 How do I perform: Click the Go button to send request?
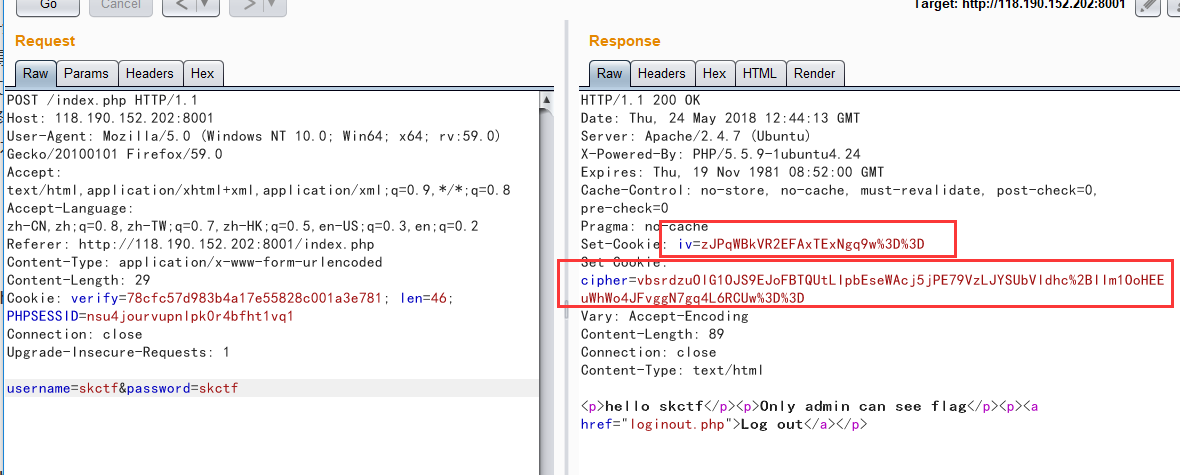(x=47, y=5)
